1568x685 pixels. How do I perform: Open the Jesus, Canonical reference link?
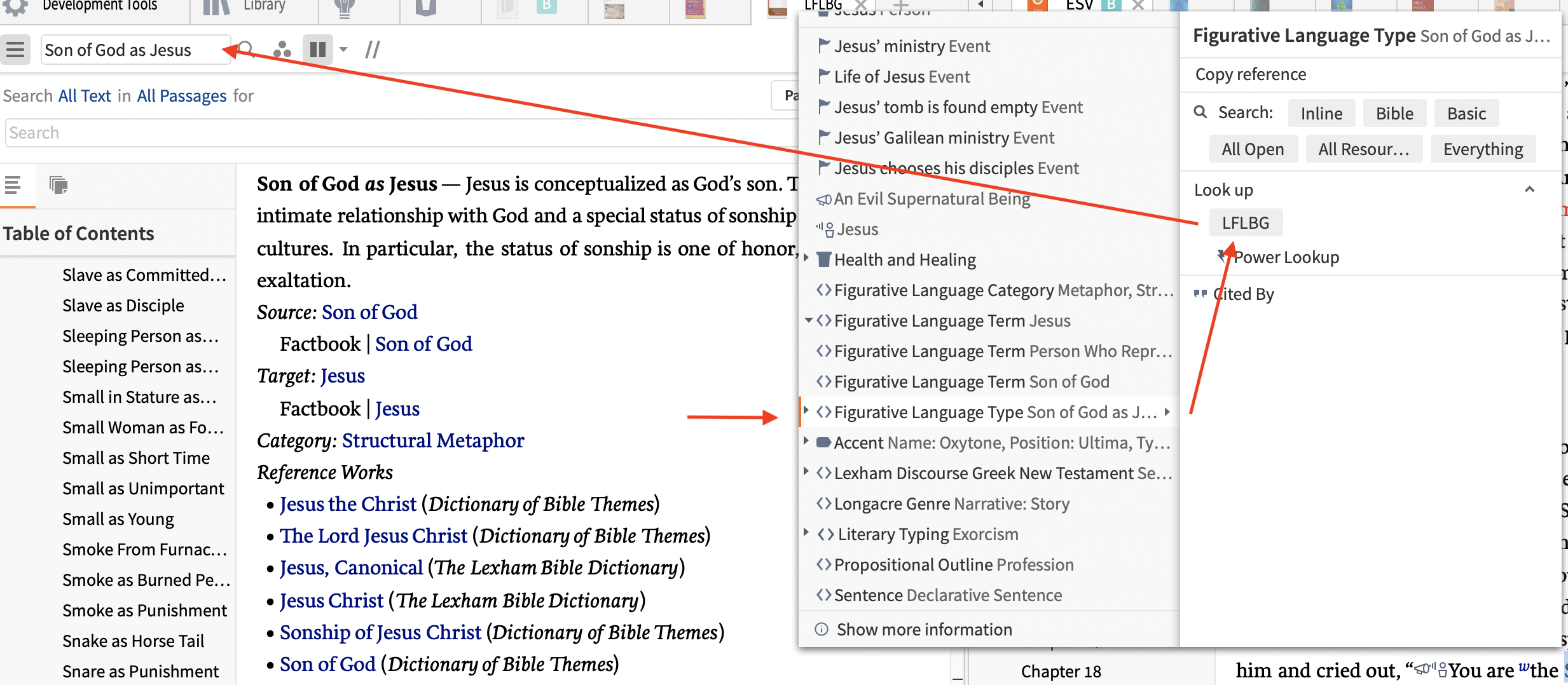tap(351, 567)
